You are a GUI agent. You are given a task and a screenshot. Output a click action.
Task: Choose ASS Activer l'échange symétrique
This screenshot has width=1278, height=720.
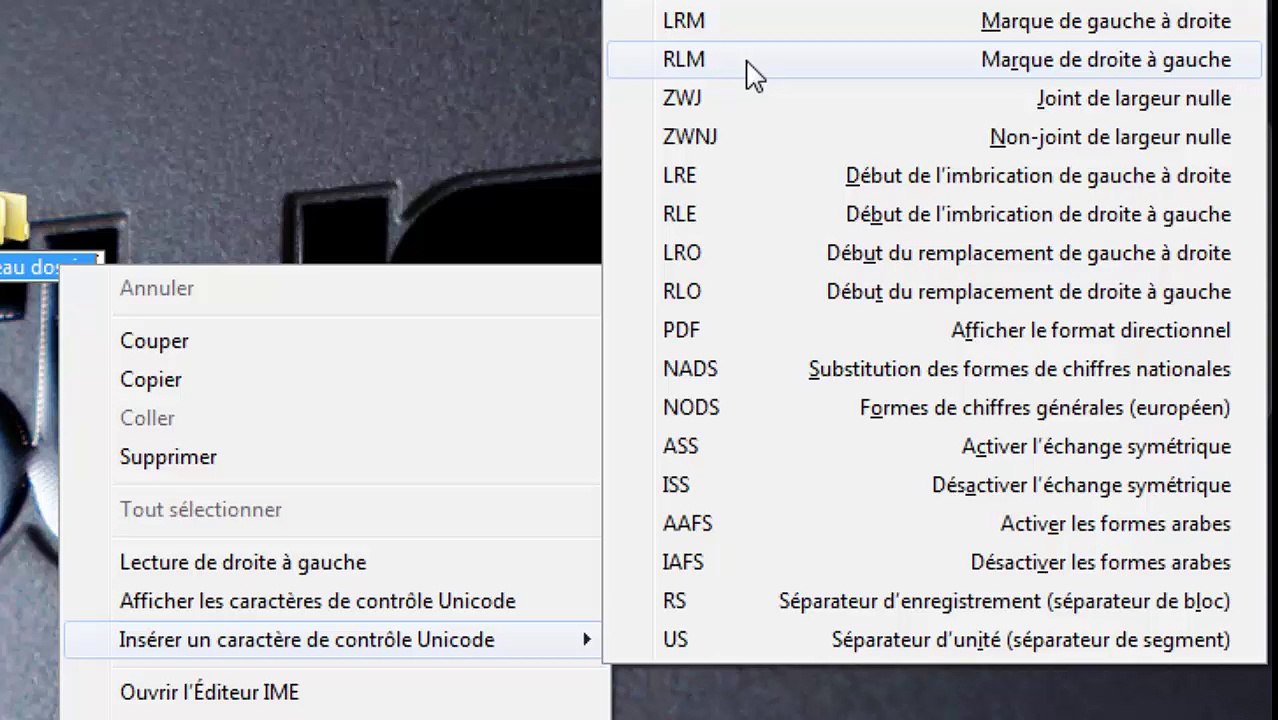click(x=934, y=447)
